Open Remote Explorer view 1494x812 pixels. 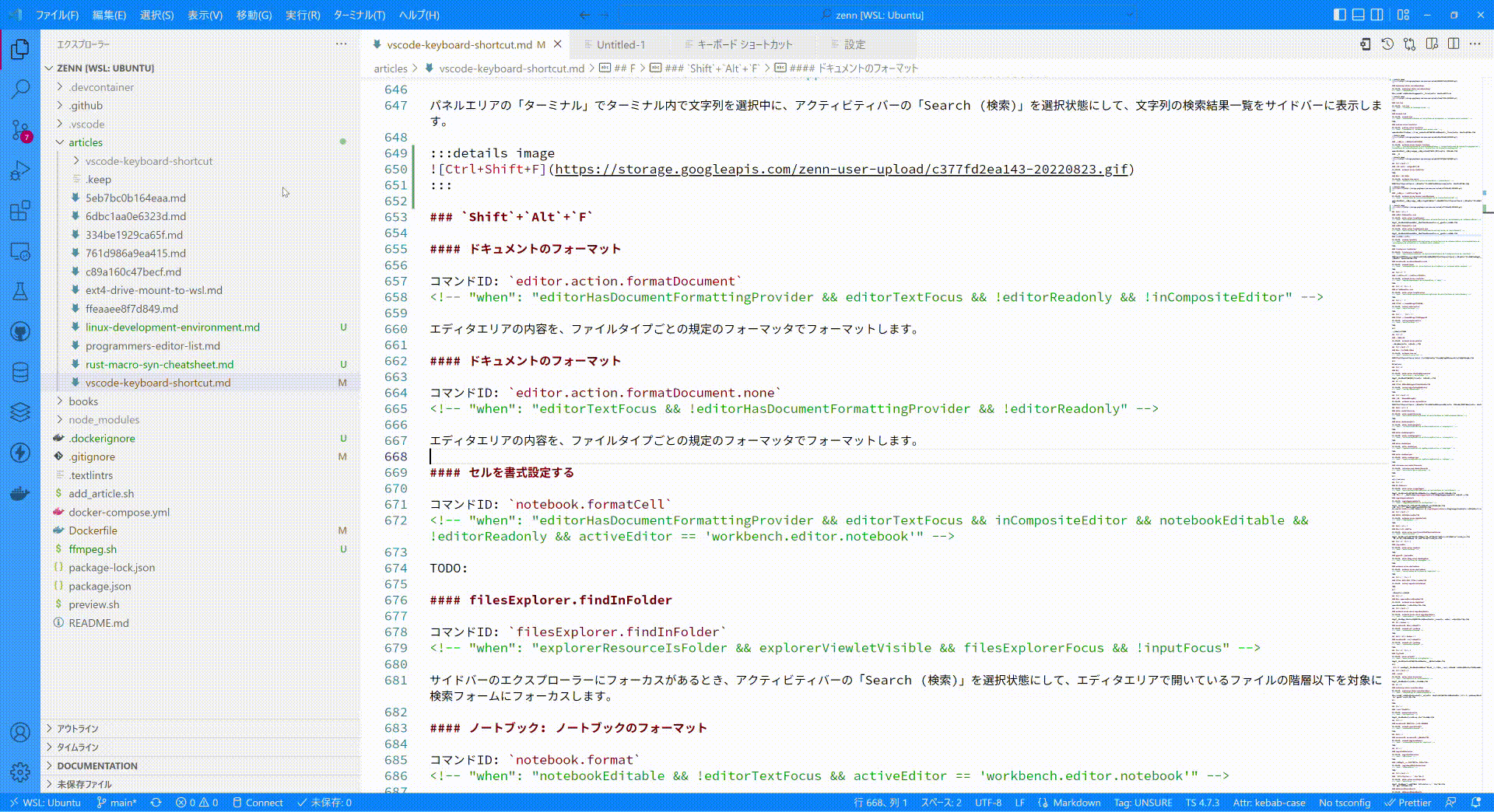coord(20,251)
